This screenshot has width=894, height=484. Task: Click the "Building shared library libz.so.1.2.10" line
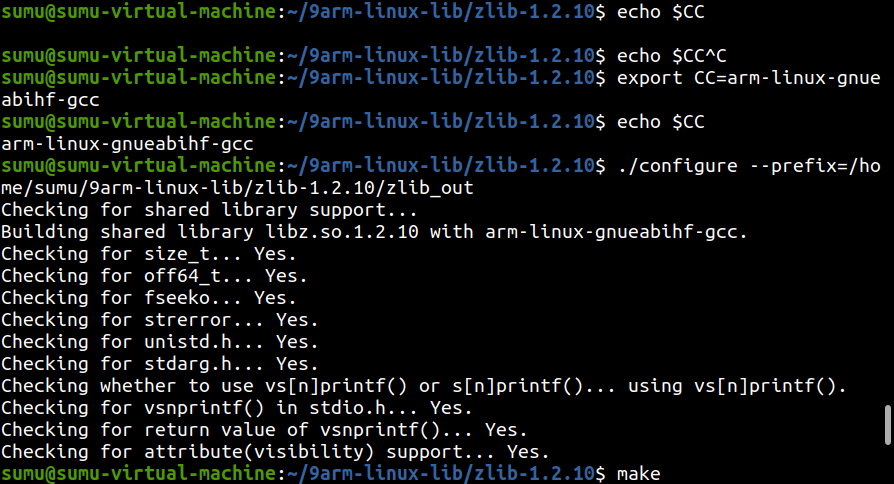tap(375, 231)
